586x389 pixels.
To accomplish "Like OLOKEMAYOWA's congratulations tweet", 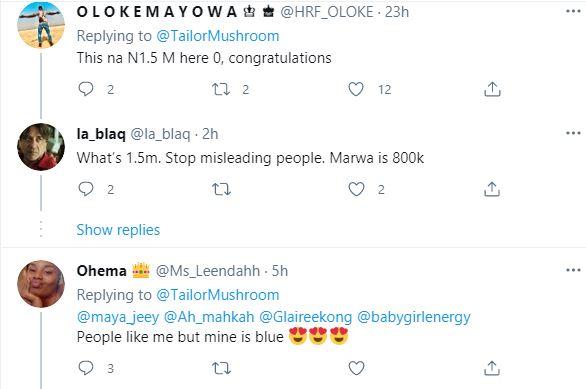I will (356, 89).
